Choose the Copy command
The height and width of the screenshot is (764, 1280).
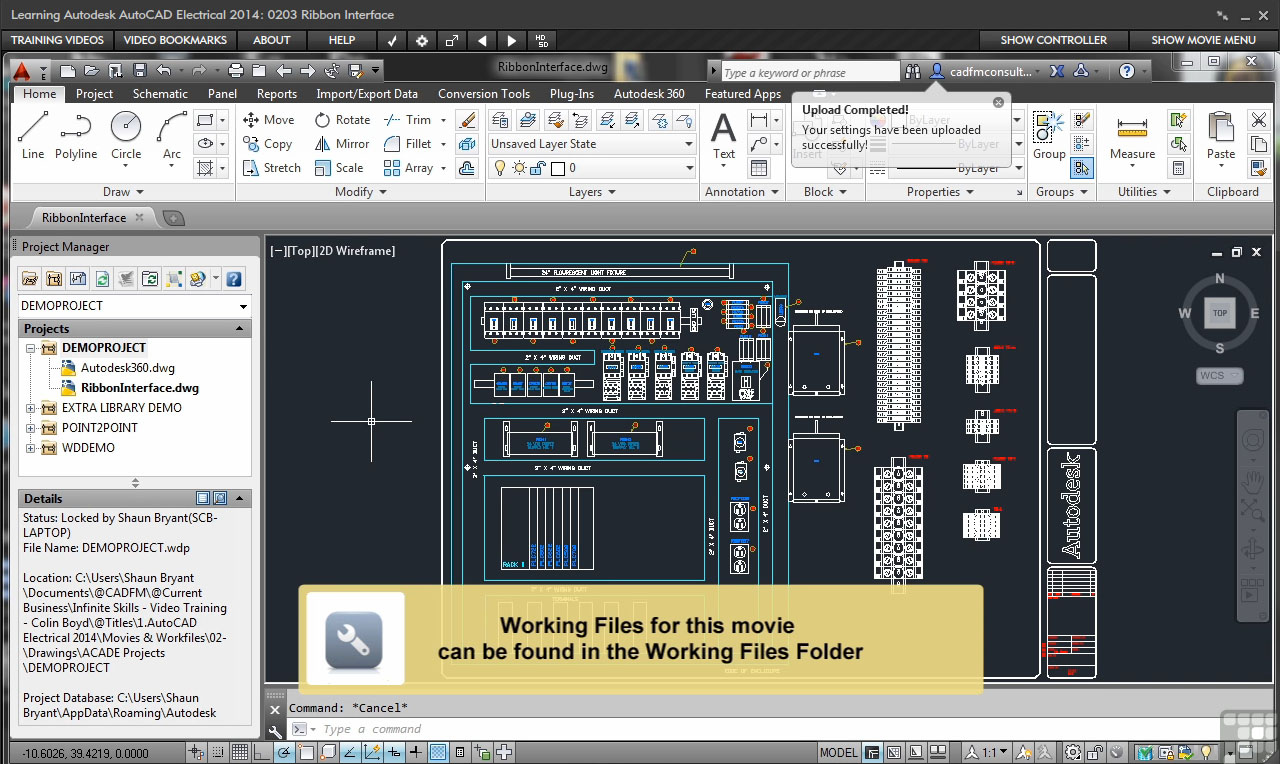click(x=268, y=144)
